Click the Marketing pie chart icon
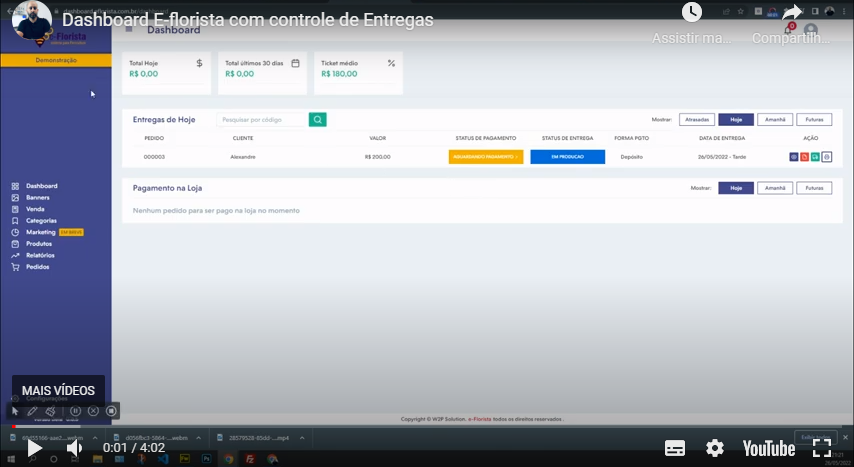The height and width of the screenshot is (467, 854). pos(15,232)
